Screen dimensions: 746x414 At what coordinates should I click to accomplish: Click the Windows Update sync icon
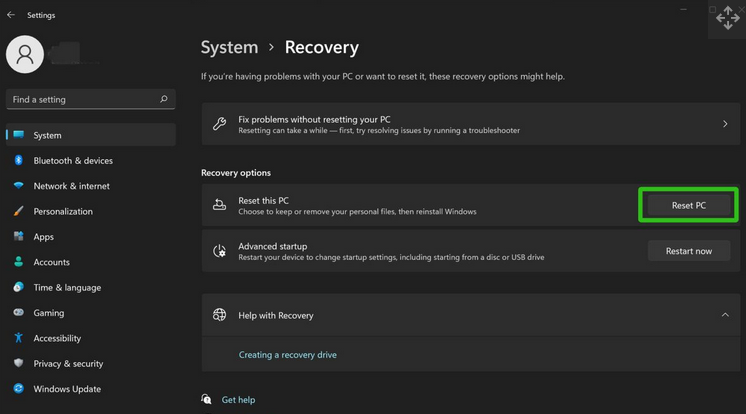(19, 388)
